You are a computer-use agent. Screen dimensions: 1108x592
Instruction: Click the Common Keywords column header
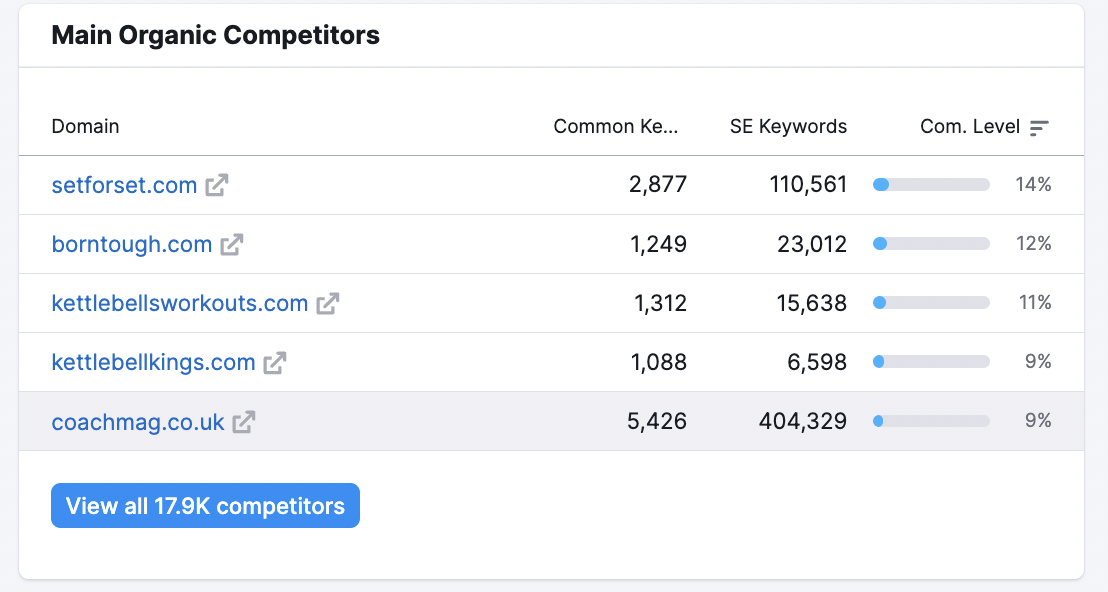click(616, 127)
